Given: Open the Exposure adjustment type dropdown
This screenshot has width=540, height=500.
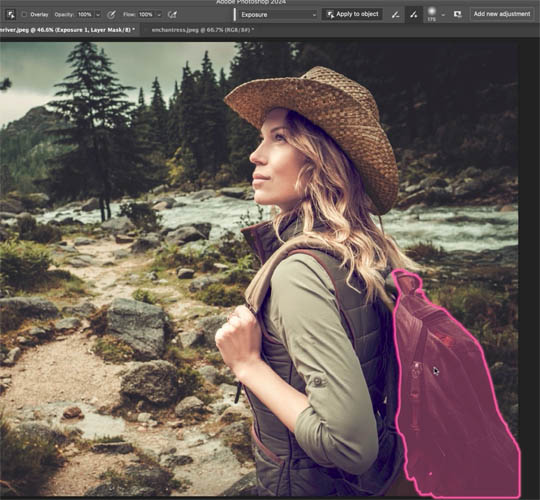Looking at the screenshot, I should tap(278, 15).
